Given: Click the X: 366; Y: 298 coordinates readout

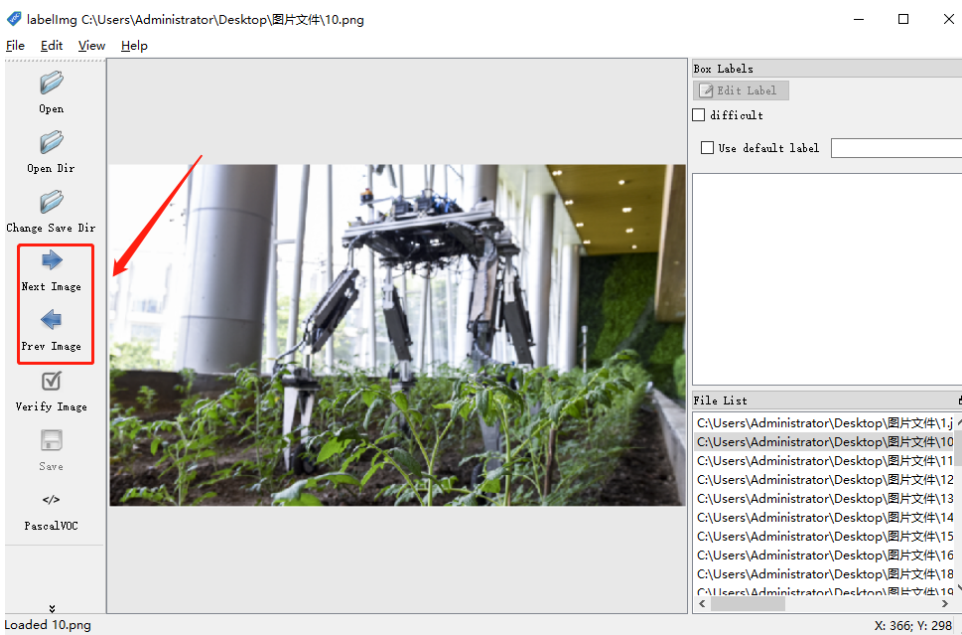Looking at the screenshot, I should 913,626.
